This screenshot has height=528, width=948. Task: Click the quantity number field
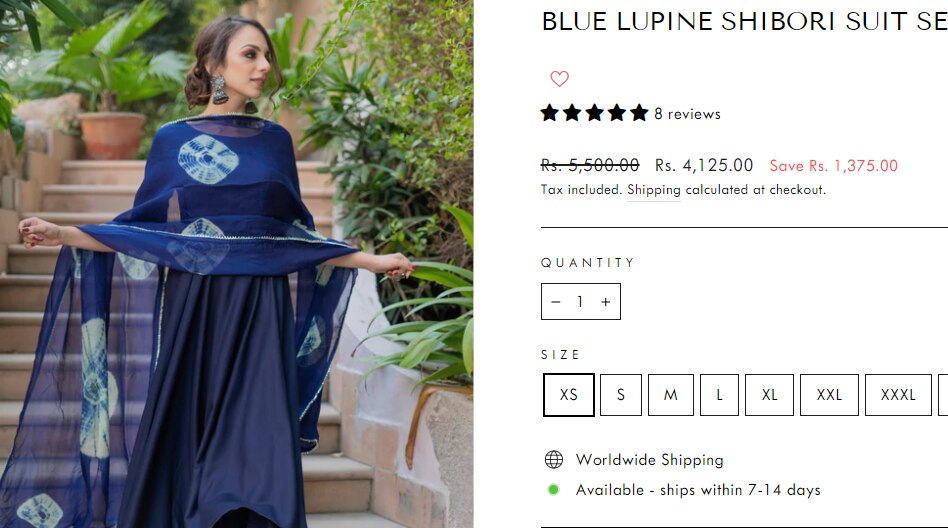pos(580,302)
